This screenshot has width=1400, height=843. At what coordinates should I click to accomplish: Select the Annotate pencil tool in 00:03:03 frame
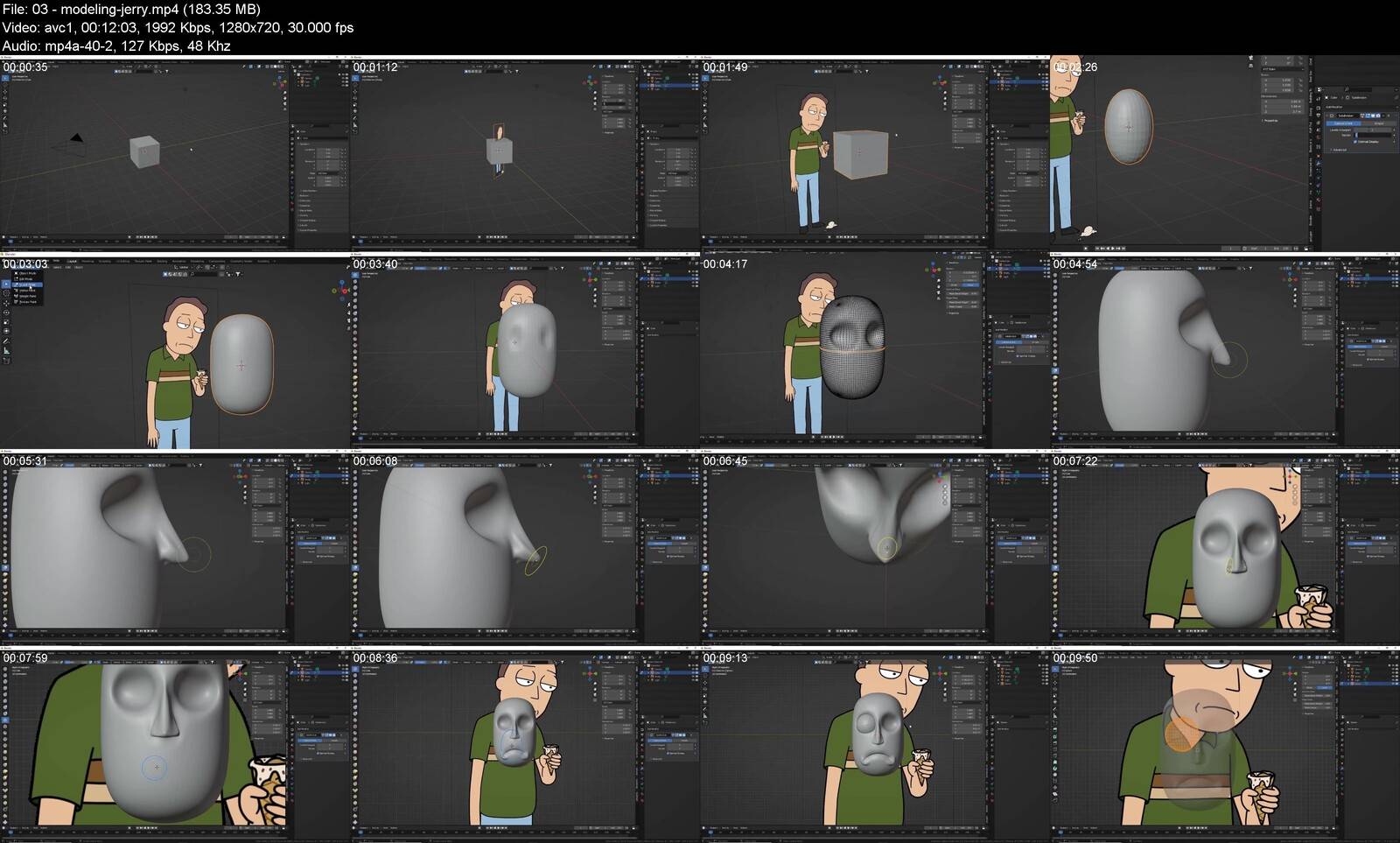6,341
